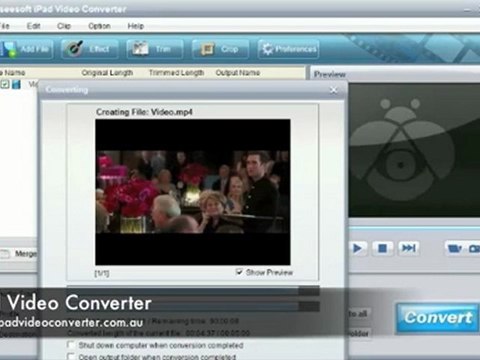Click the big Convert button
Viewport: 480px width, 360px height.
click(x=437, y=318)
